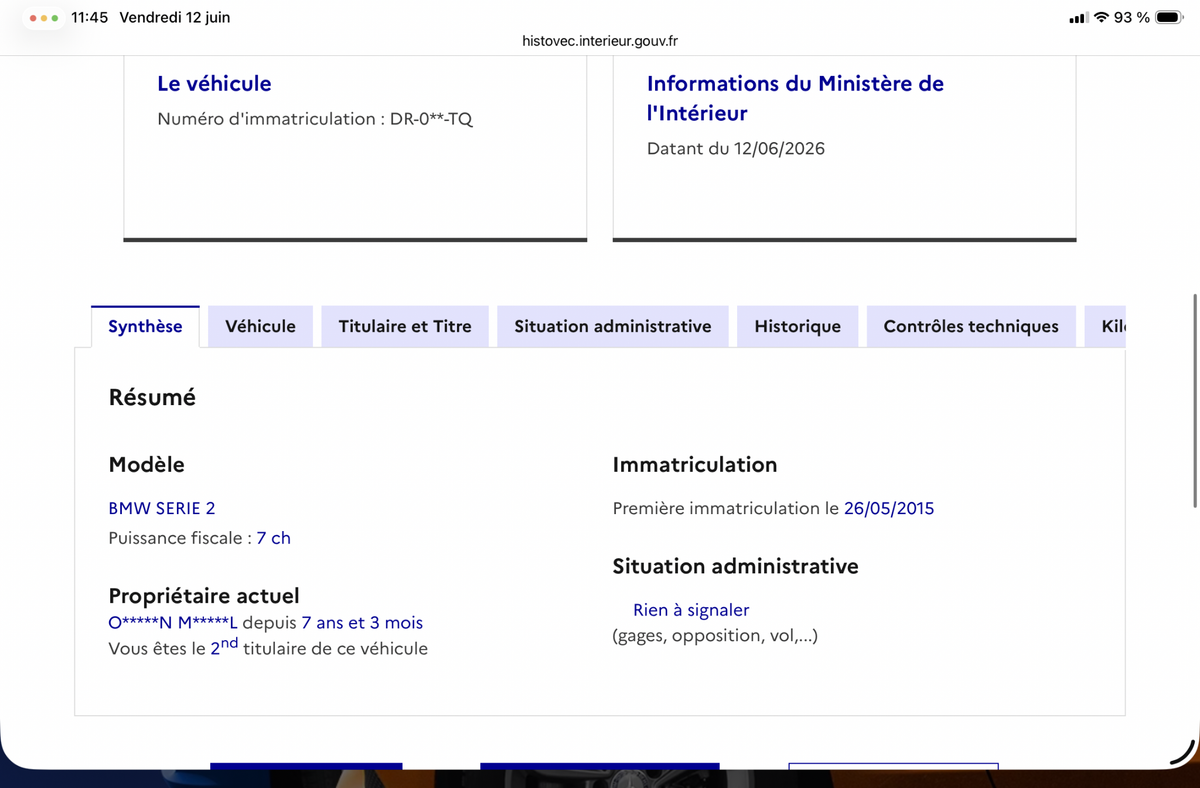Viewport: 1200px width, 788px height.
Task: Tap the Wi-Fi status icon
Action: [1101, 17]
